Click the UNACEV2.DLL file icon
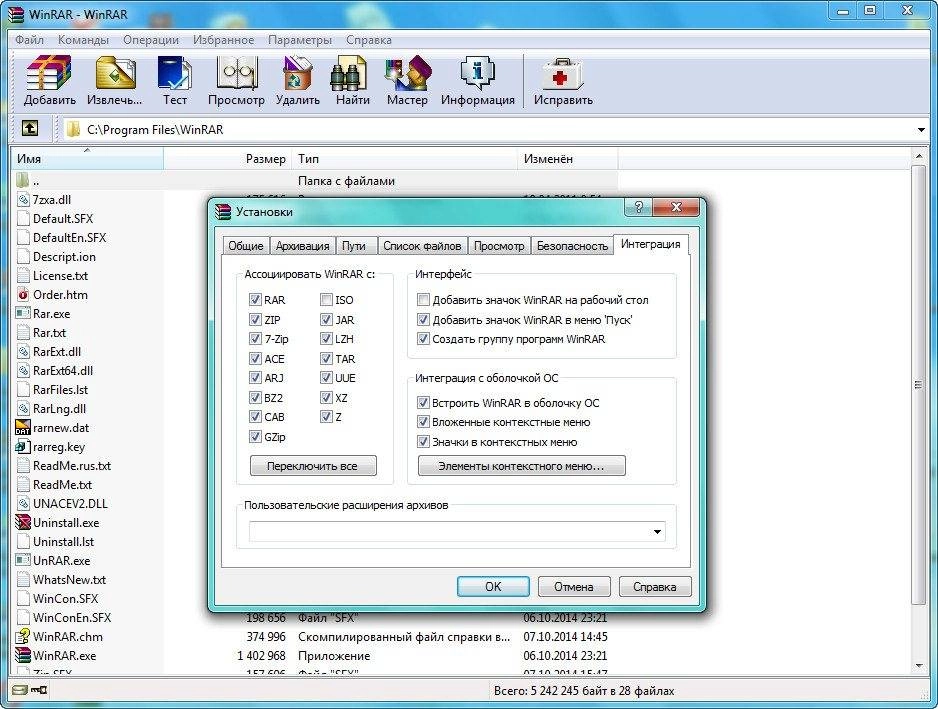 point(23,503)
